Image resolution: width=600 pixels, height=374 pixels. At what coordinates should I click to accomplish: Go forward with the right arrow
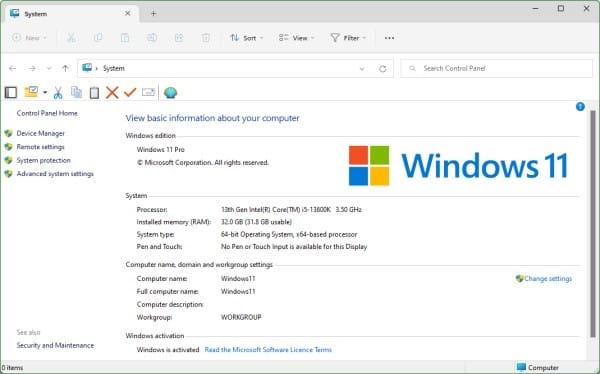32,69
